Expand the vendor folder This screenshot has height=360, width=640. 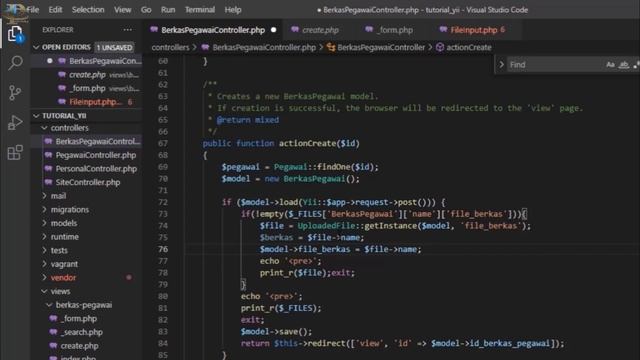[44, 278]
